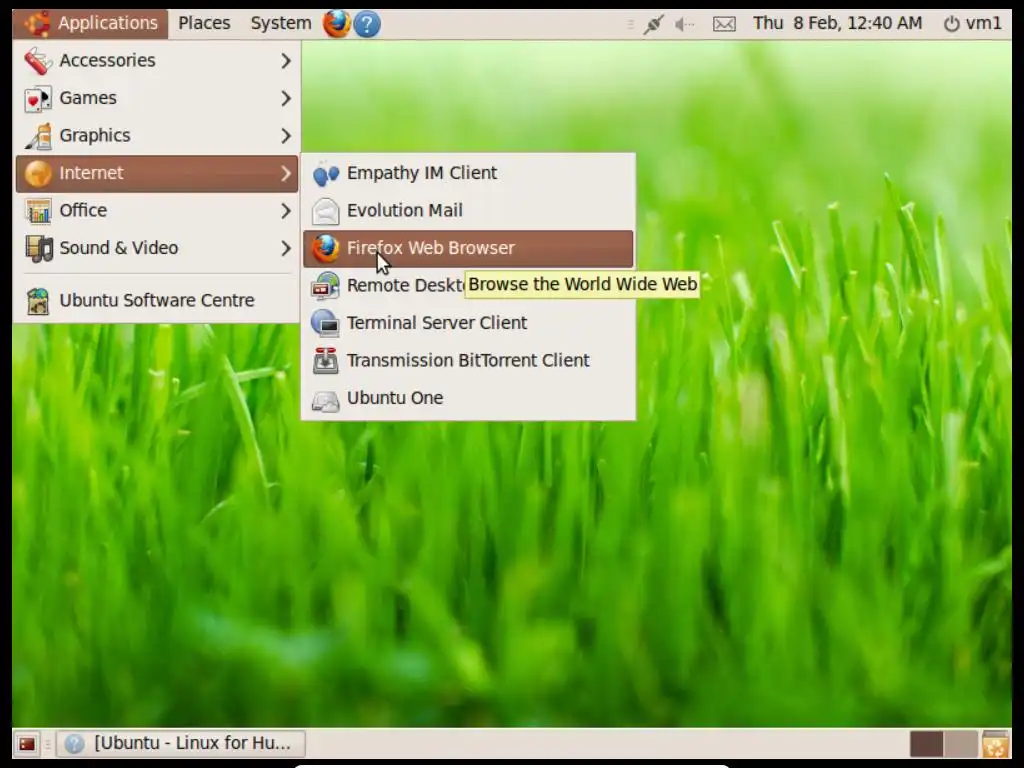The width and height of the screenshot is (1024, 768).
Task: Select Internet menu entry
Action: pos(157,174)
